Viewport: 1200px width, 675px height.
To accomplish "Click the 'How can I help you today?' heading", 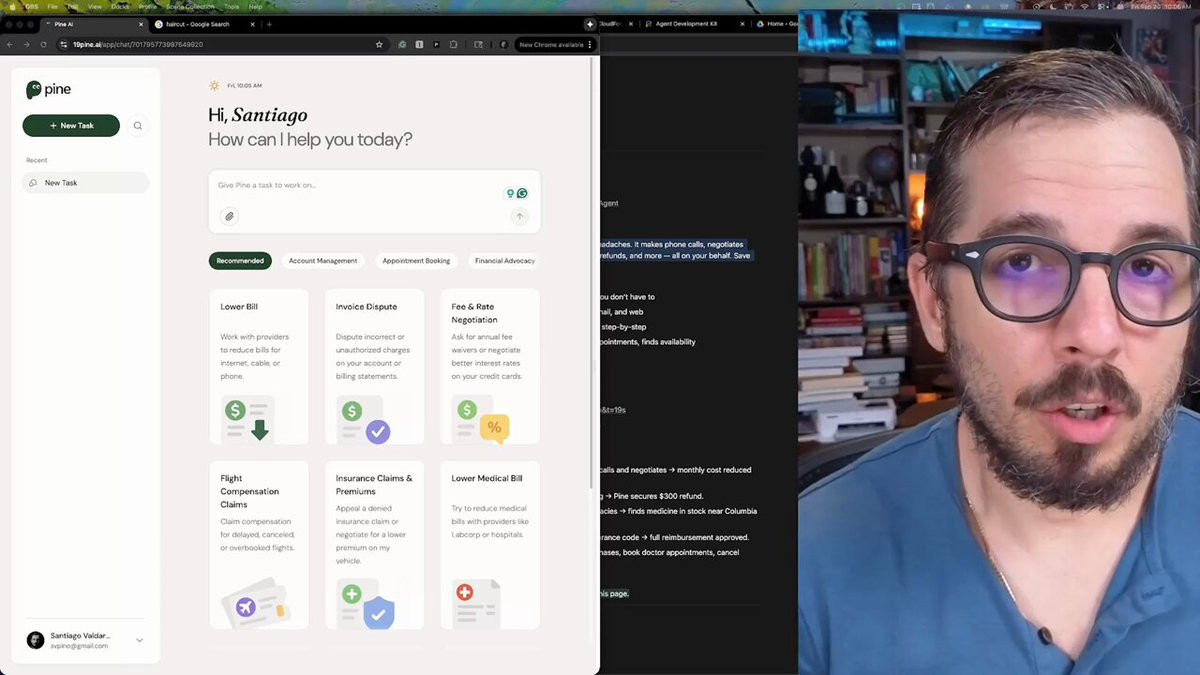I will point(310,139).
